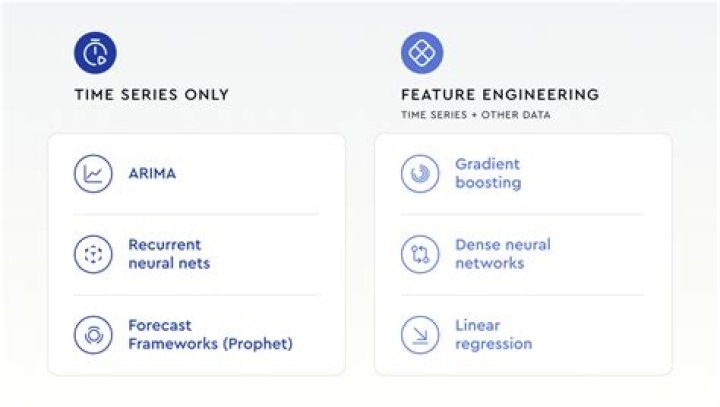The width and height of the screenshot is (720, 407).
Task: Click the Dense neural networks icon
Action: [x=420, y=254]
